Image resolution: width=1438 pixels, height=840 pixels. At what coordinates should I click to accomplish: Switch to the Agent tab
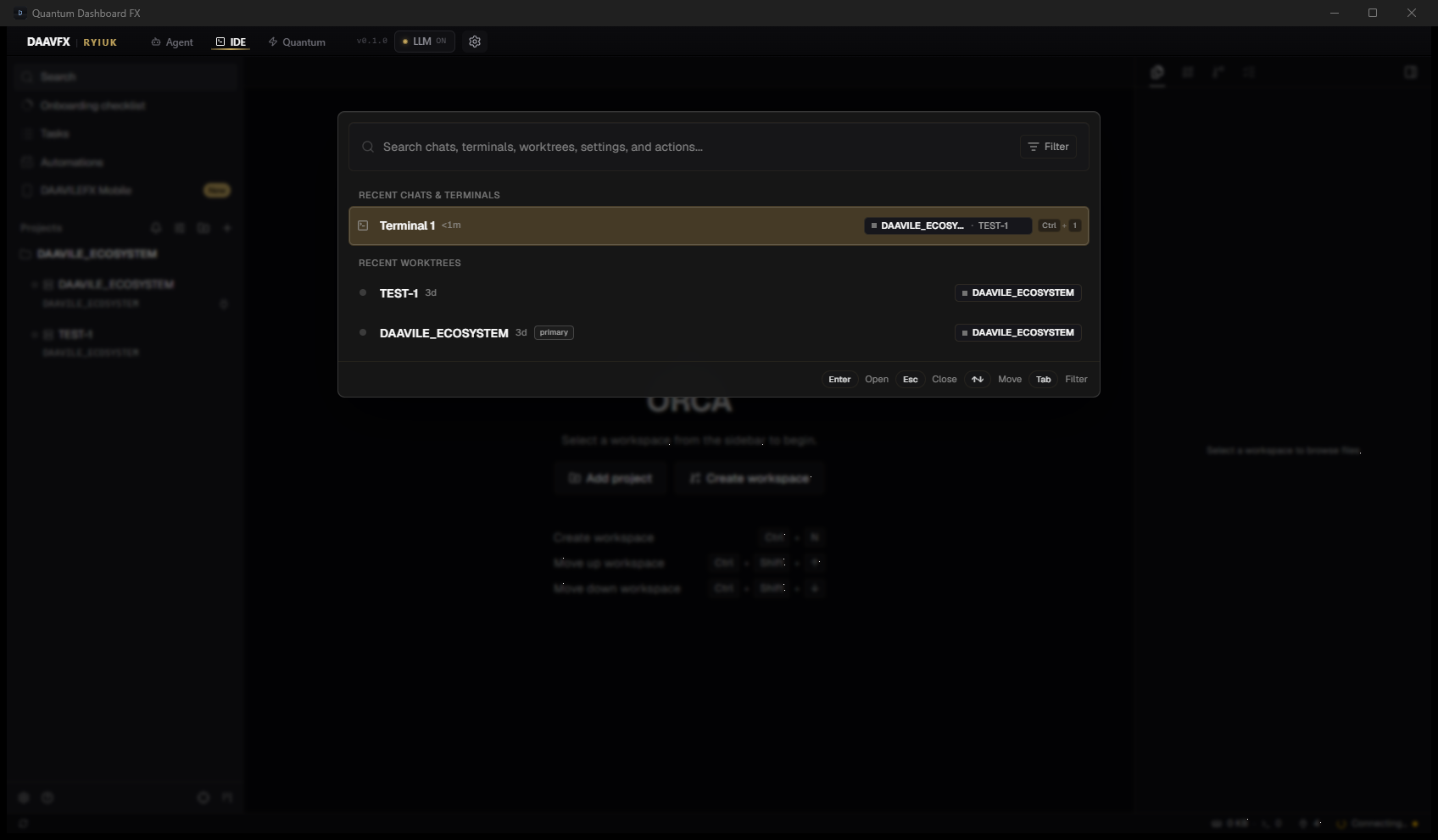[x=172, y=42]
